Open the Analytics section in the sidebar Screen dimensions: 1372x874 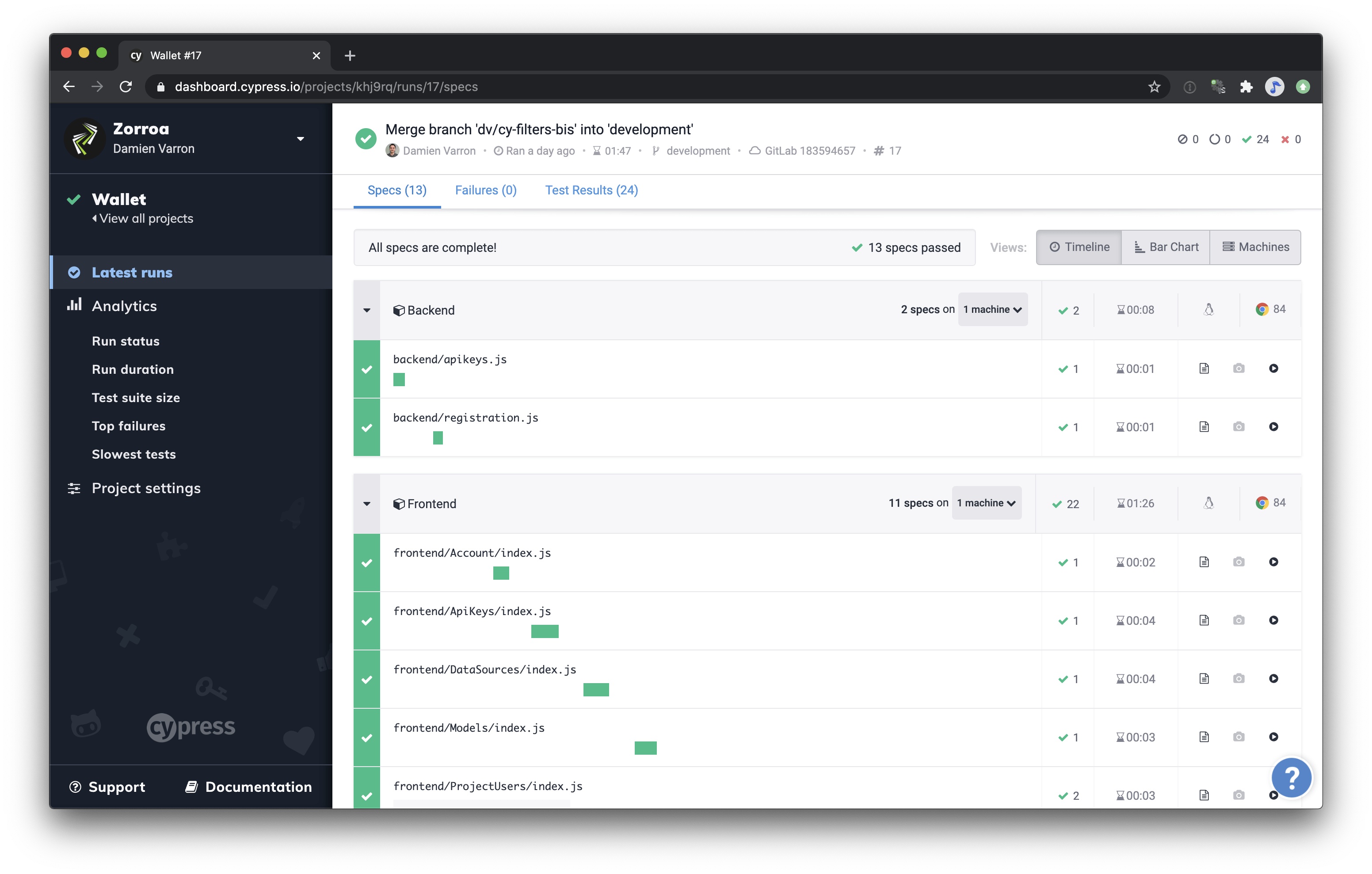pos(124,306)
